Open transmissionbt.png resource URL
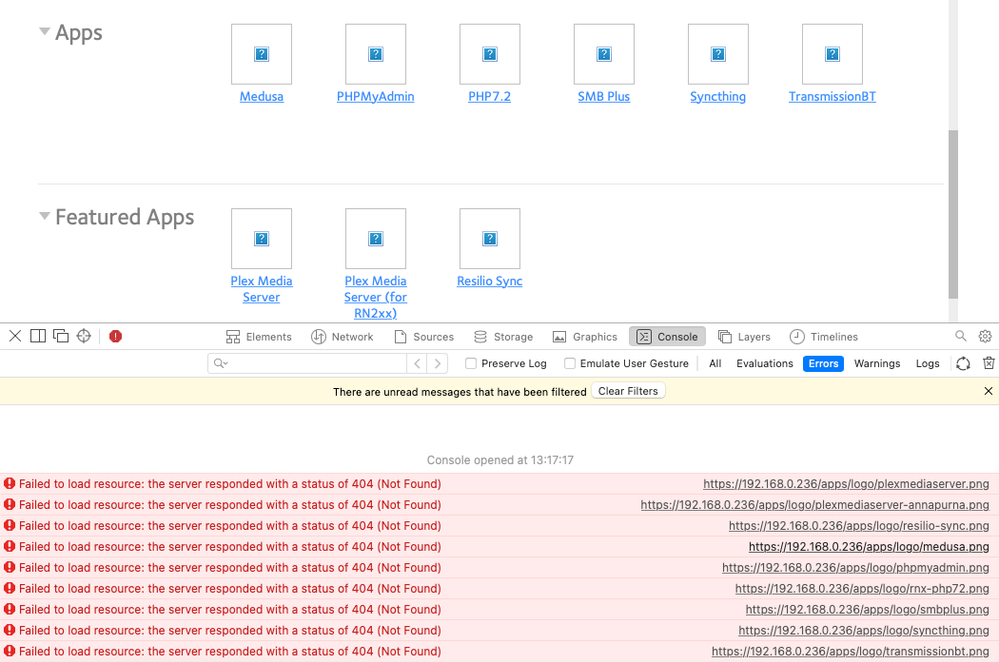The image size is (999, 662). [x=851, y=651]
